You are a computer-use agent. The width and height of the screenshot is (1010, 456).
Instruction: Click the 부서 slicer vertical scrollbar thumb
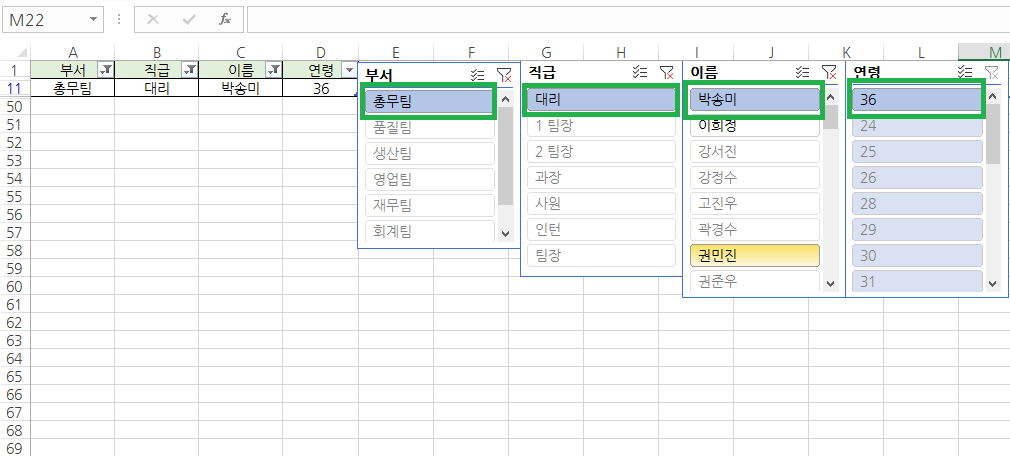(x=505, y=156)
